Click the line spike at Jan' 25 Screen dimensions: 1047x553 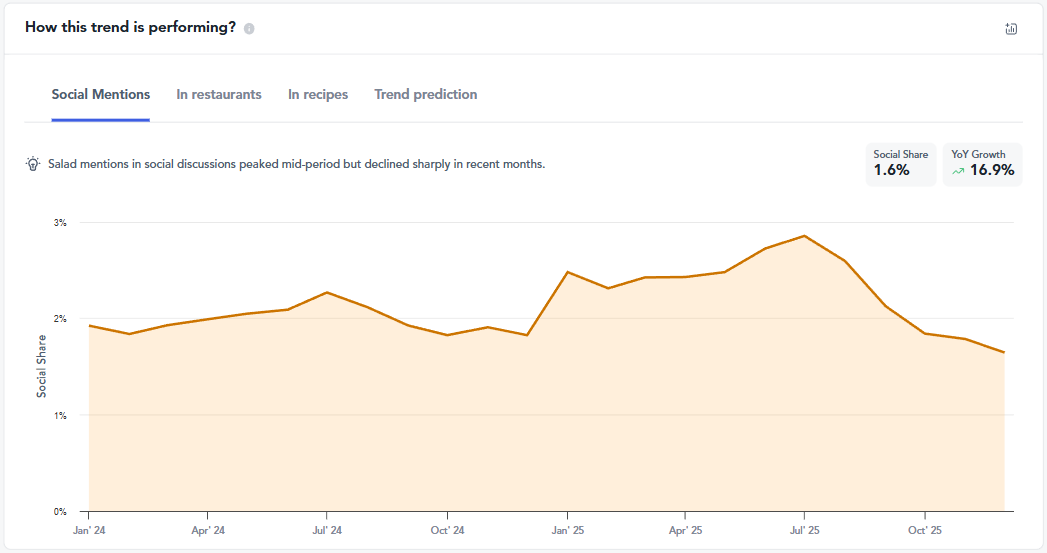567,272
